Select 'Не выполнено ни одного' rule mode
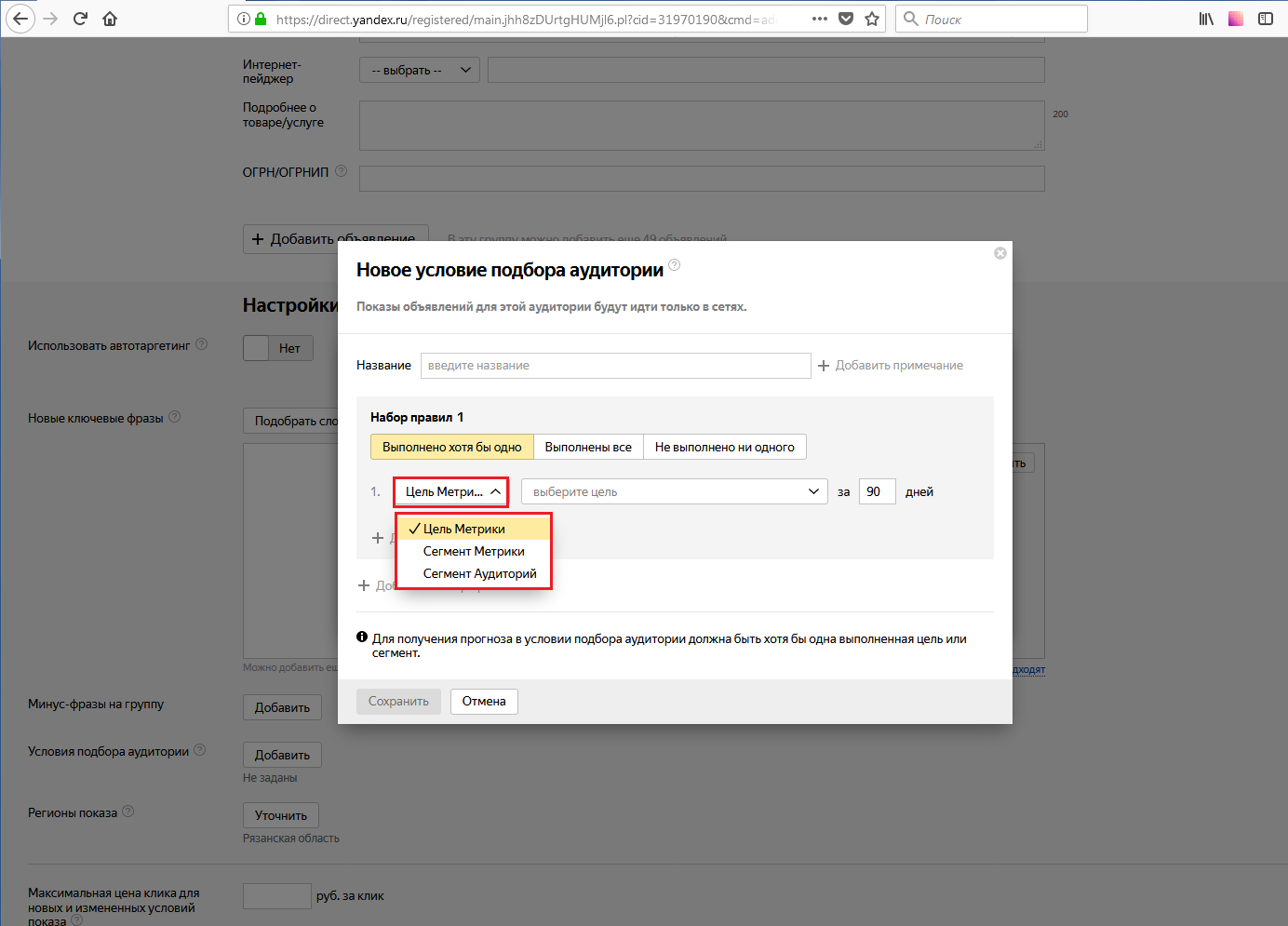This screenshot has width=1288, height=926. tap(725, 447)
